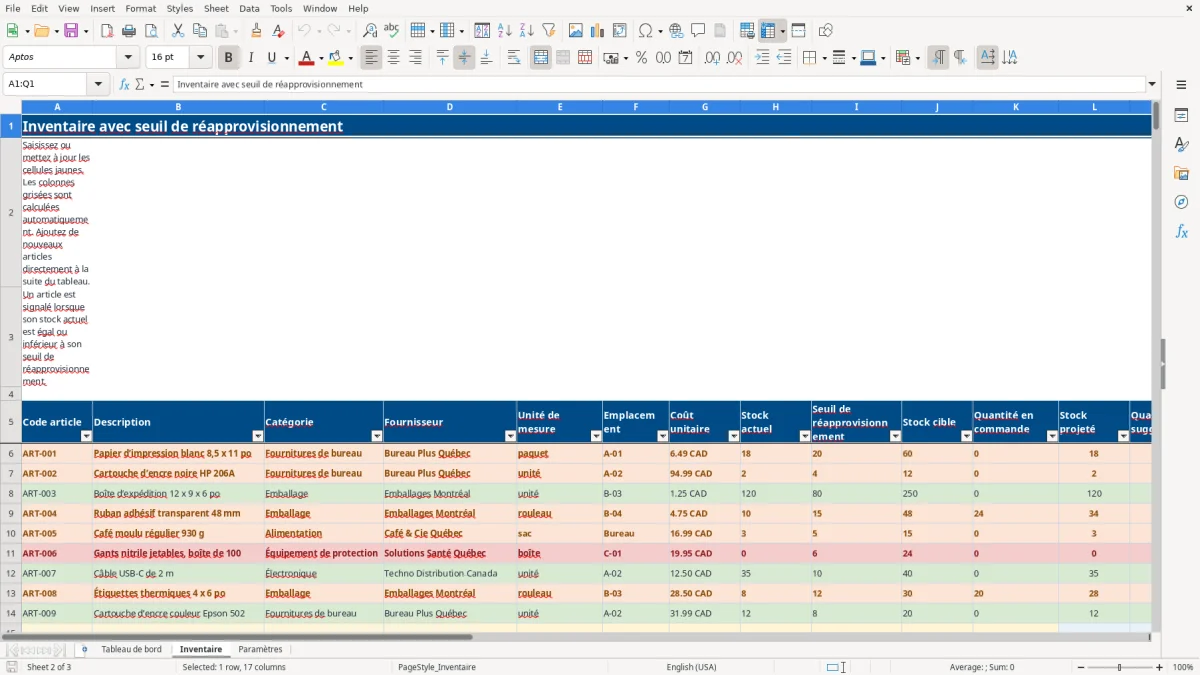Screen dimensions: 1200x675
Task: Open filter dropdown for Catégorie column
Action: [x=376, y=436]
